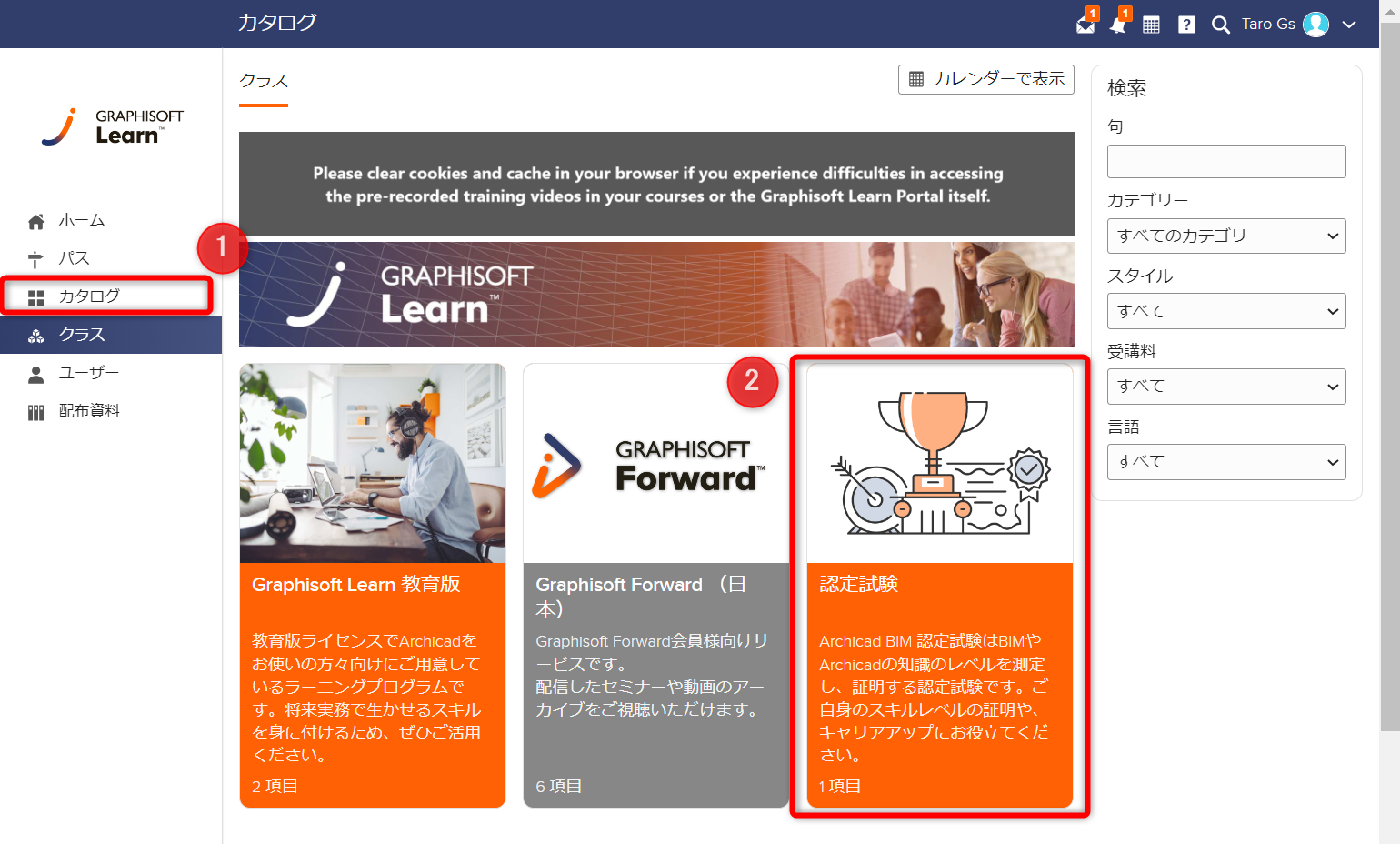Click the 句 search text field
Screen dimensions: 1400x844
coord(1226,161)
